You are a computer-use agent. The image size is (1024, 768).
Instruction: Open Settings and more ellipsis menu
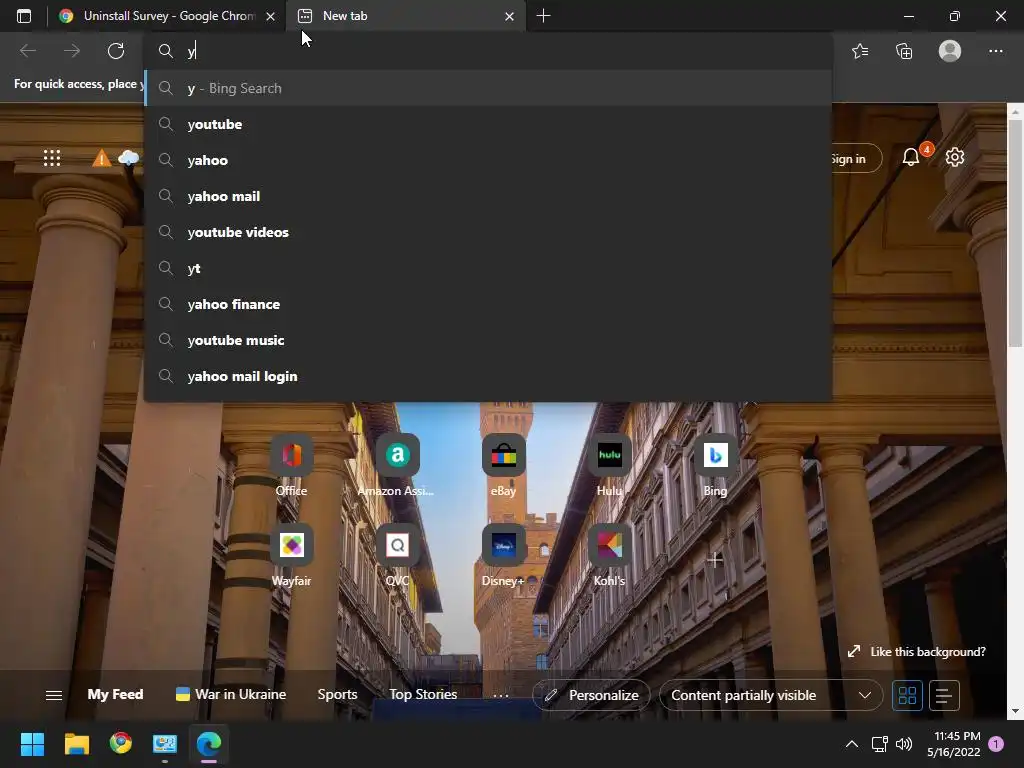pos(995,51)
